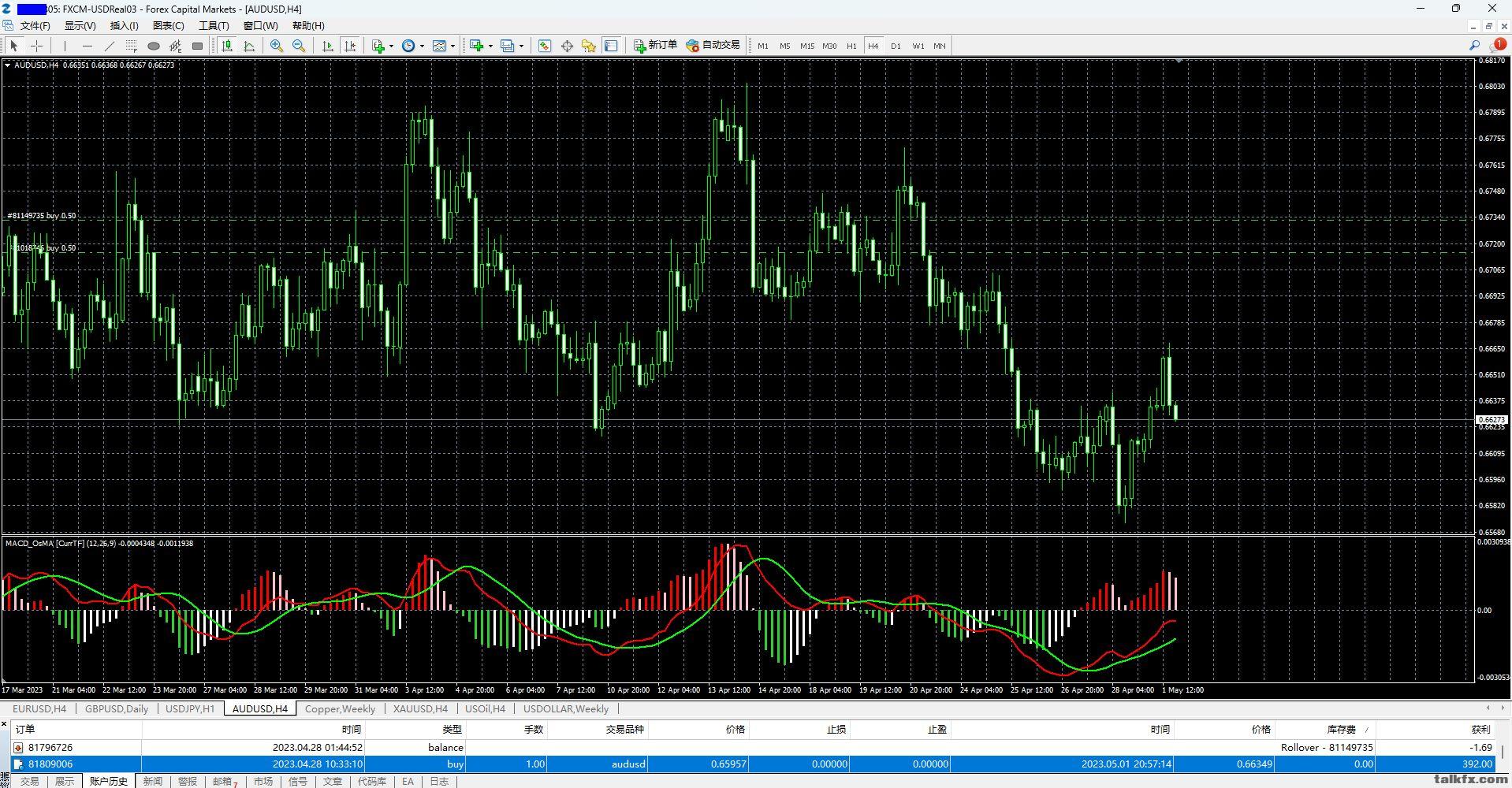Click the periods clock icon
Viewport: 1512px width, 788px height.
click(x=408, y=46)
